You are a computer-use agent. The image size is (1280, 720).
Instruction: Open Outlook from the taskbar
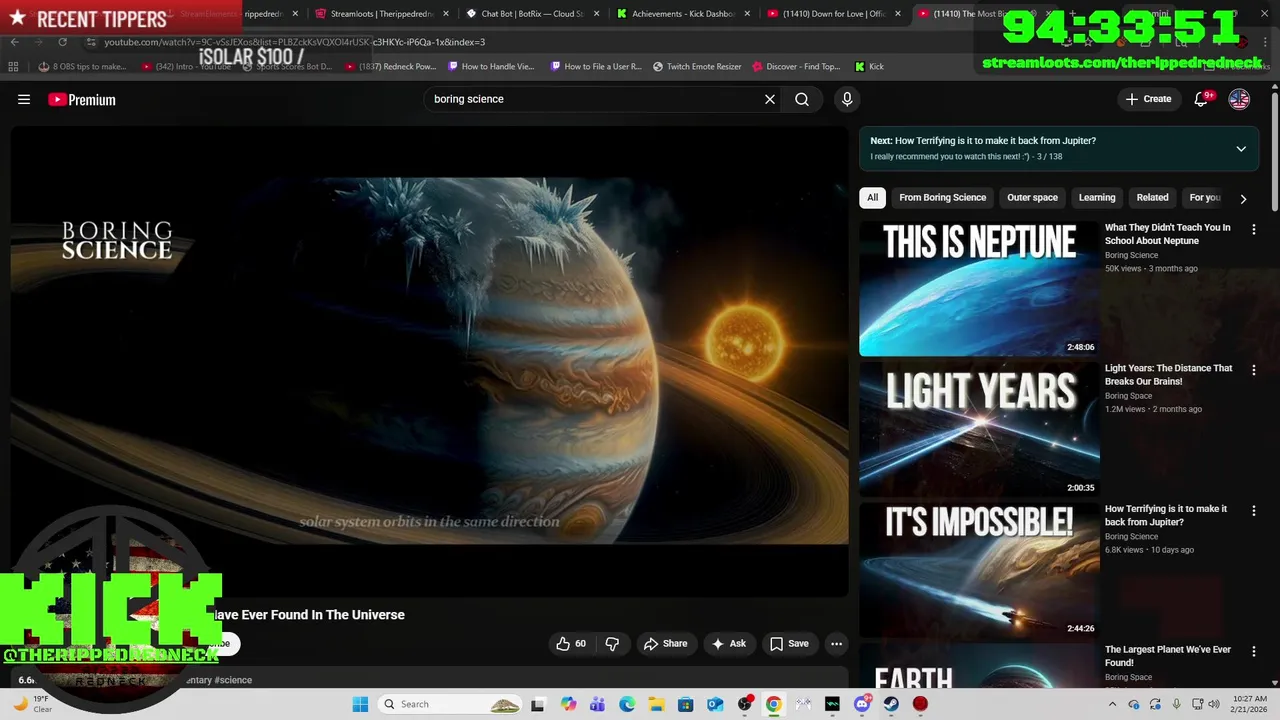coord(715,704)
